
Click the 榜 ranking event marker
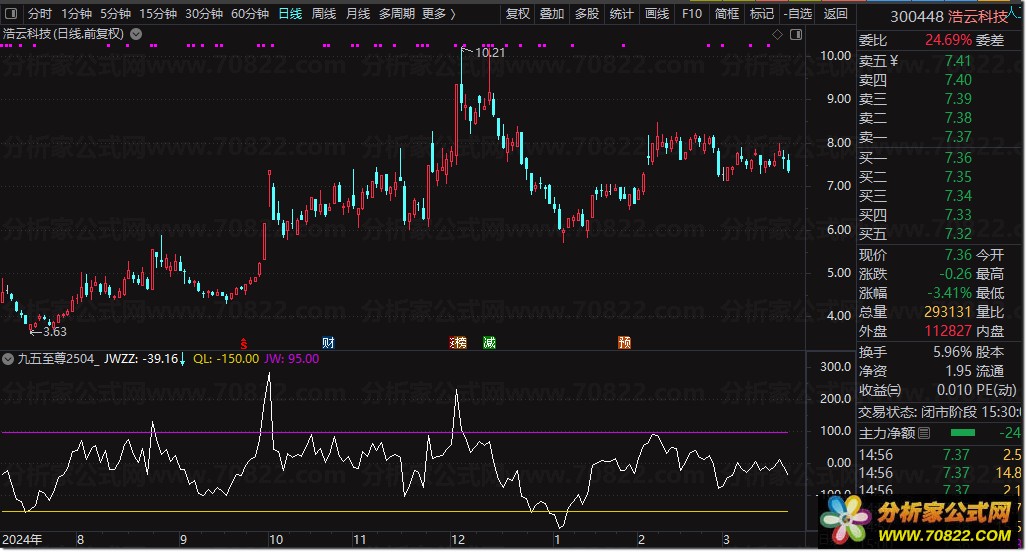459,342
